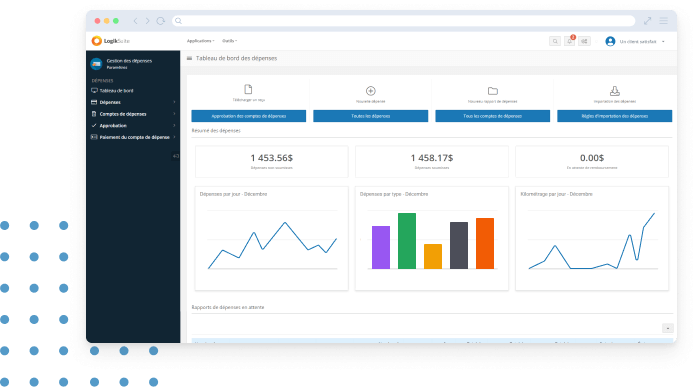Expand the Comptes de dépenses chevron

(x=174, y=114)
